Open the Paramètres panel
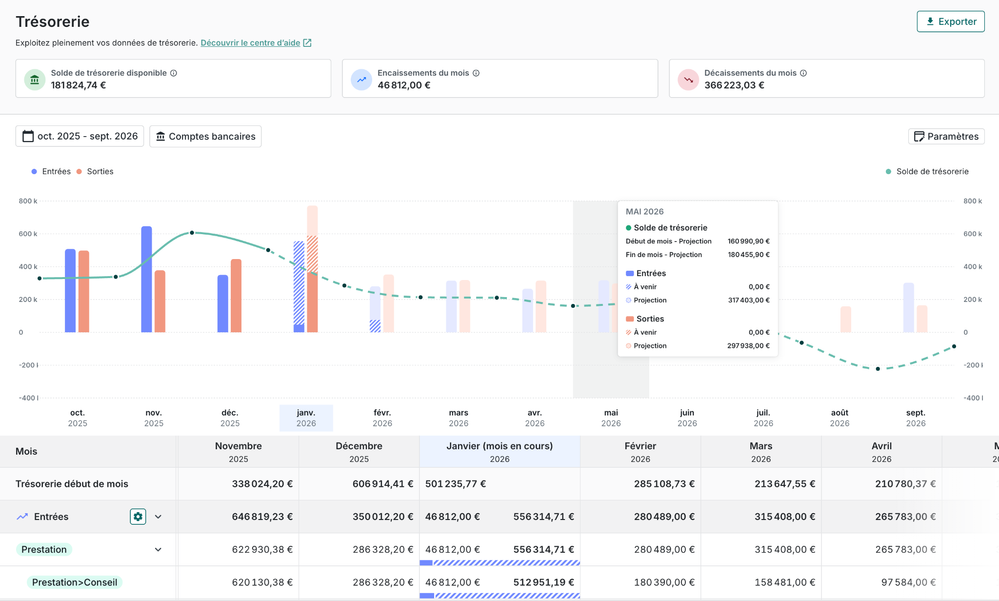Screen dimensions: 999x601 point(945,136)
